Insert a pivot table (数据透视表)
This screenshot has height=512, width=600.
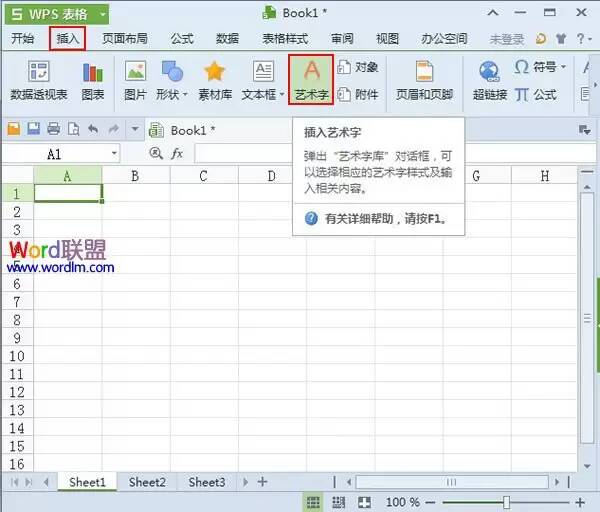[x=39, y=81]
